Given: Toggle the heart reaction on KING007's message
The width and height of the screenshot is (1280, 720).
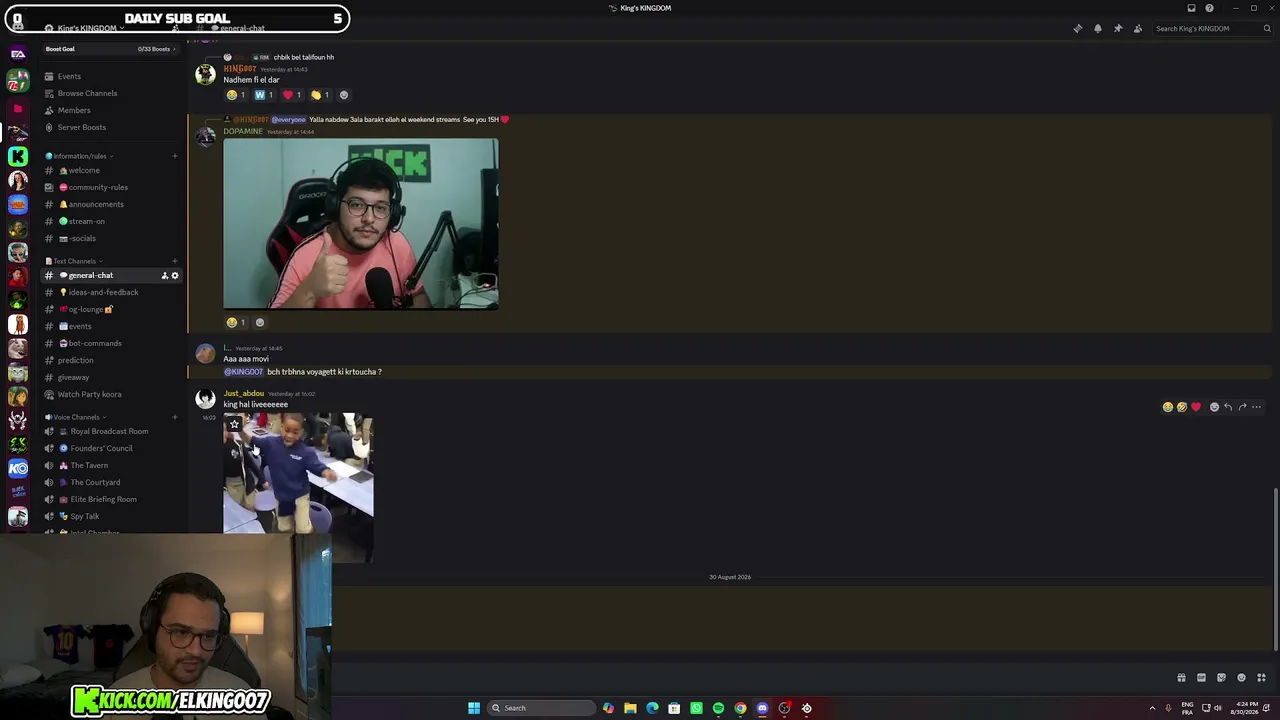Looking at the screenshot, I should coord(292,95).
